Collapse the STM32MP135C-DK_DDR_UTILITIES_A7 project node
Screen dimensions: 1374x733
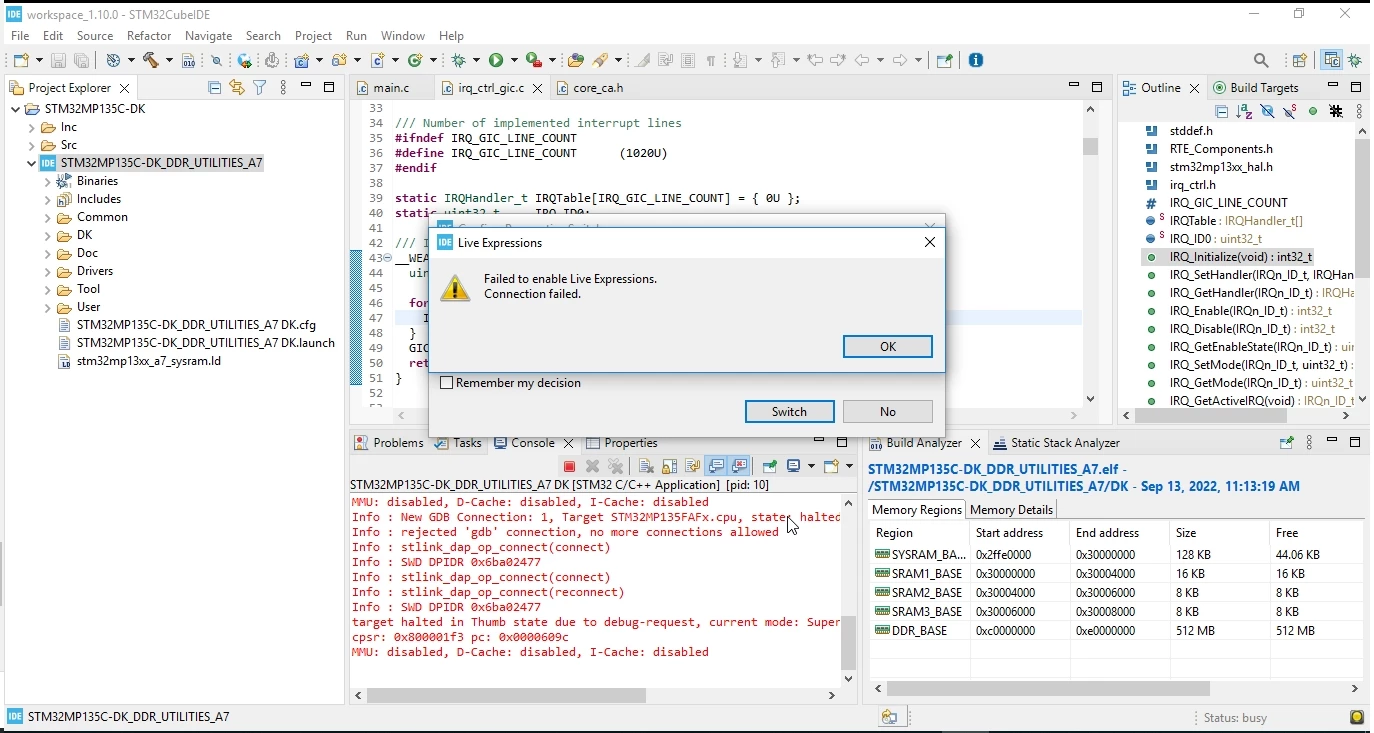click(31, 163)
